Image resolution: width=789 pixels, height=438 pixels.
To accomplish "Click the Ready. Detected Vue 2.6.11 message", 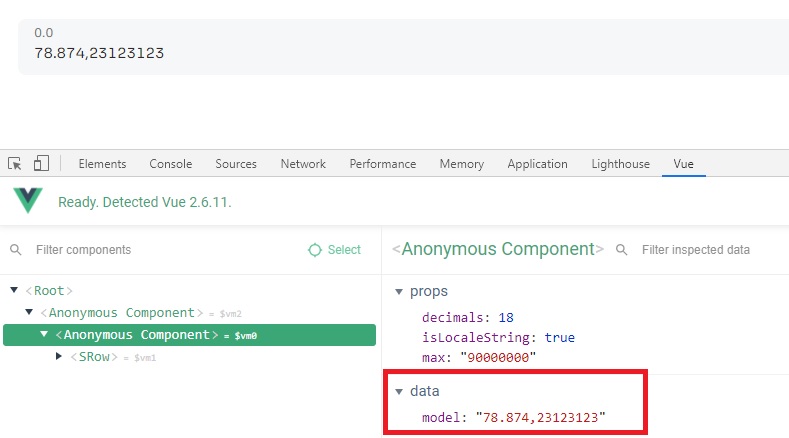I will [145, 202].
